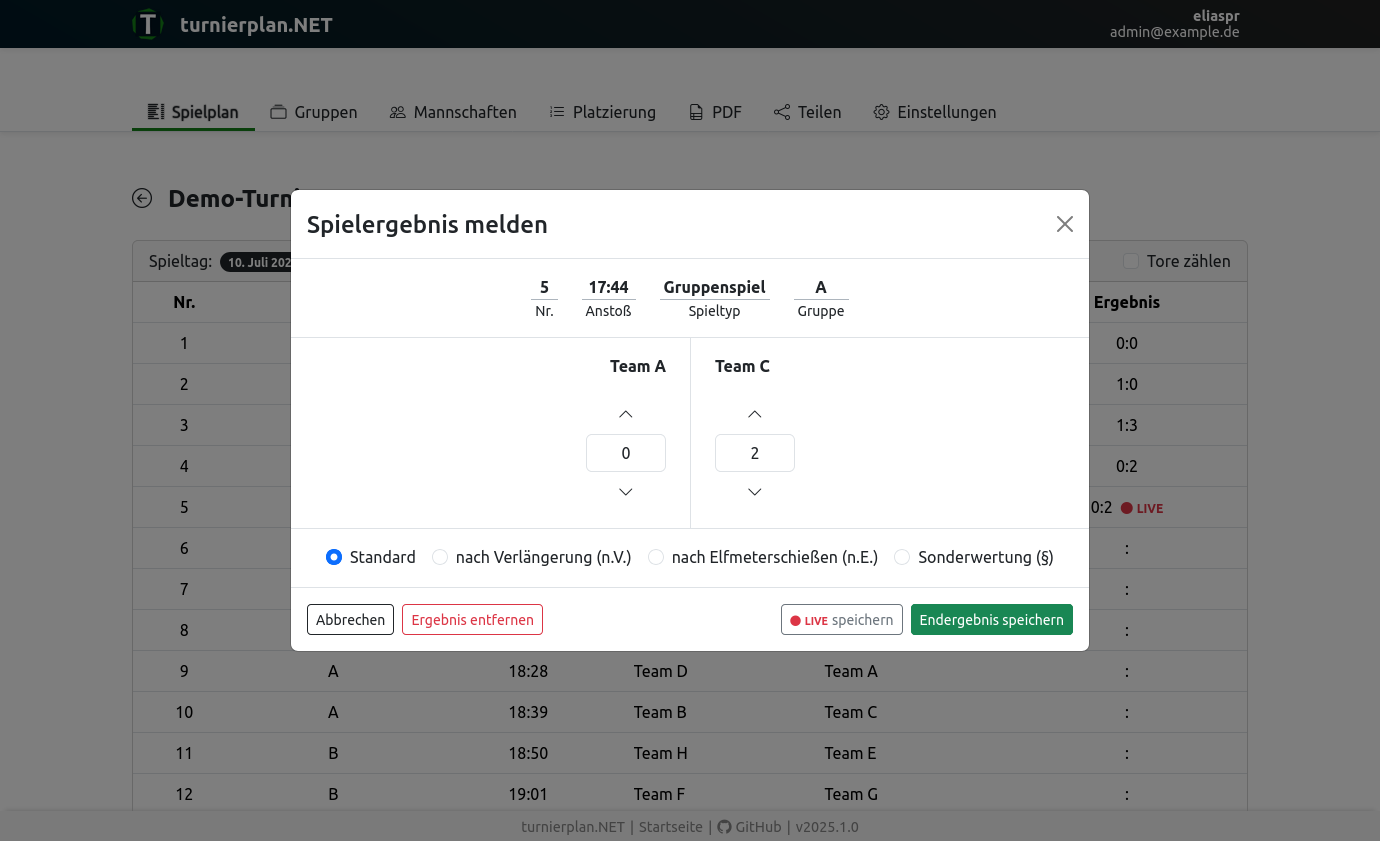This screenshot has width=1380, height=841.
Task: Select Sonderwertung (§) radio option
Action: click(x=902, y=557)
